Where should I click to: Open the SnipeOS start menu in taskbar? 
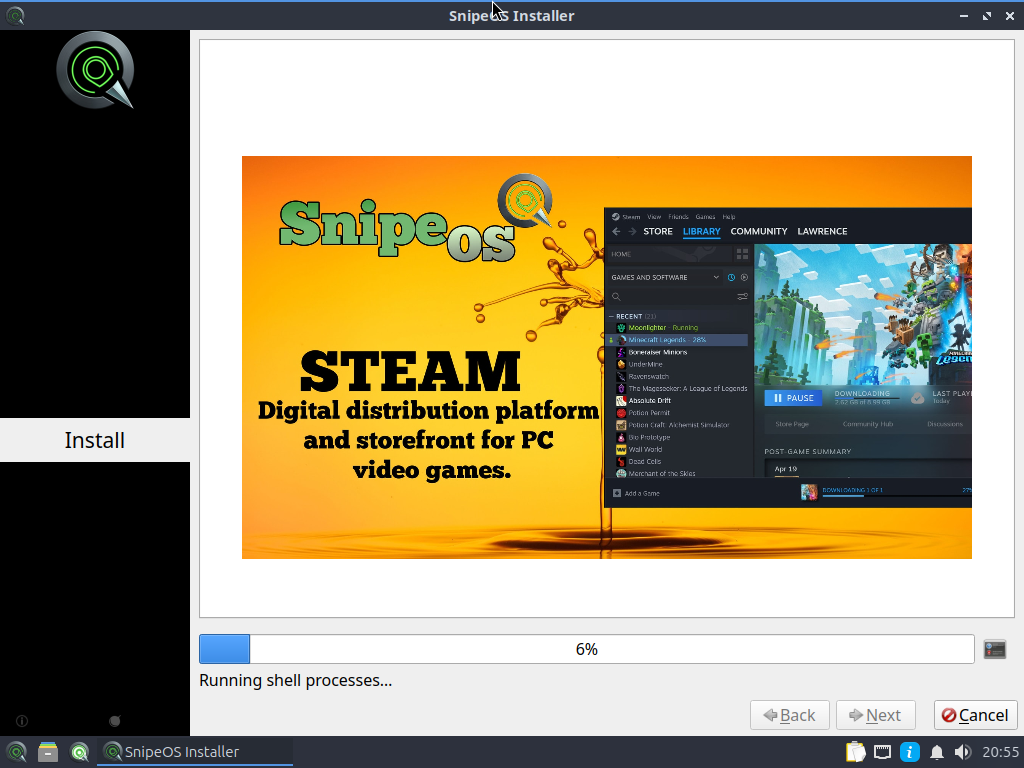[16, 752]
